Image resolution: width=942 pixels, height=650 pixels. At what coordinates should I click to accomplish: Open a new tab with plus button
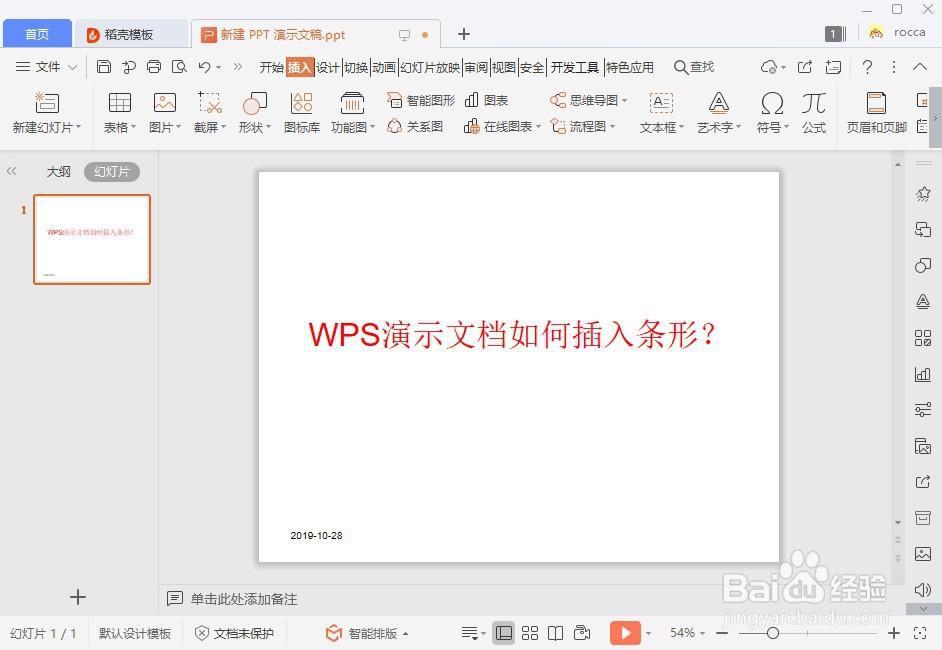pyautogui.click(x=463, y=34)
